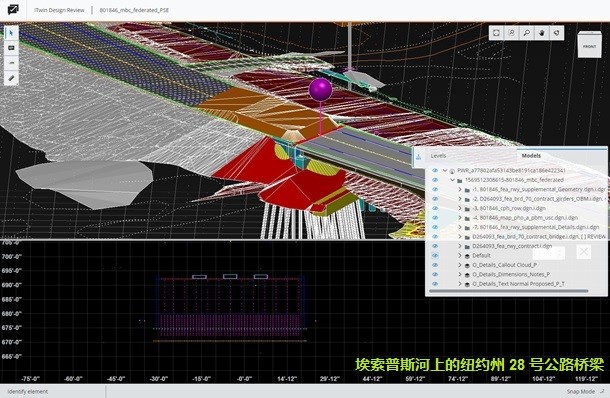
Task: Click the Fit View tool
Action: tap(496, 33)
